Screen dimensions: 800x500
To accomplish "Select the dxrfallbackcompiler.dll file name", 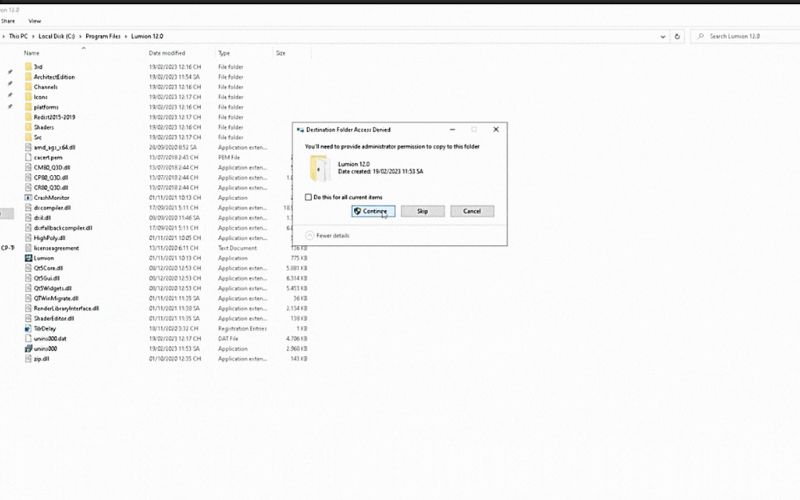I will tap(63, 228).
